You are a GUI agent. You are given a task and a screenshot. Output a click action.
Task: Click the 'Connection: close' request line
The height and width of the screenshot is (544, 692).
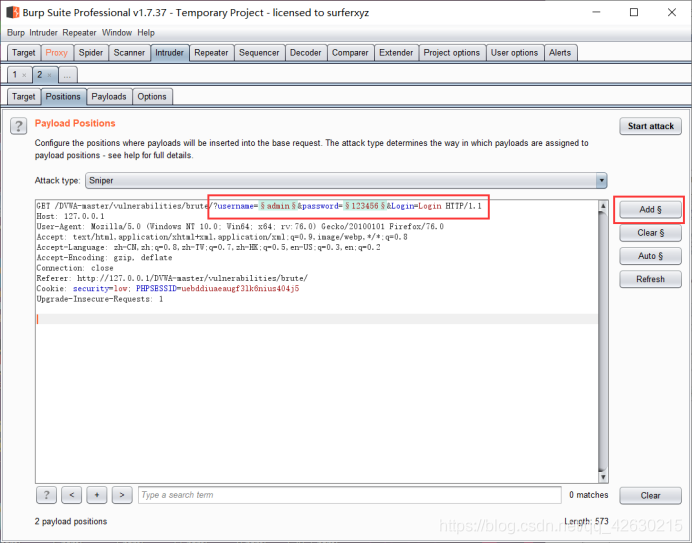coord(75,268)
